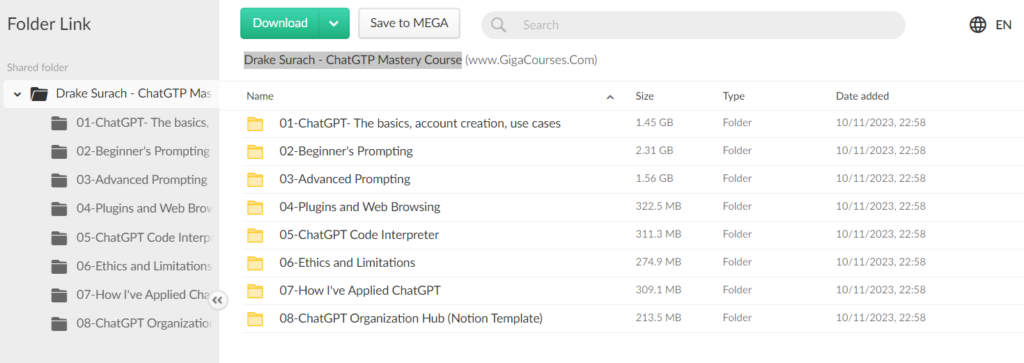Open the 01-ChatGPT- The basics, account creation, use cases row

633,123
